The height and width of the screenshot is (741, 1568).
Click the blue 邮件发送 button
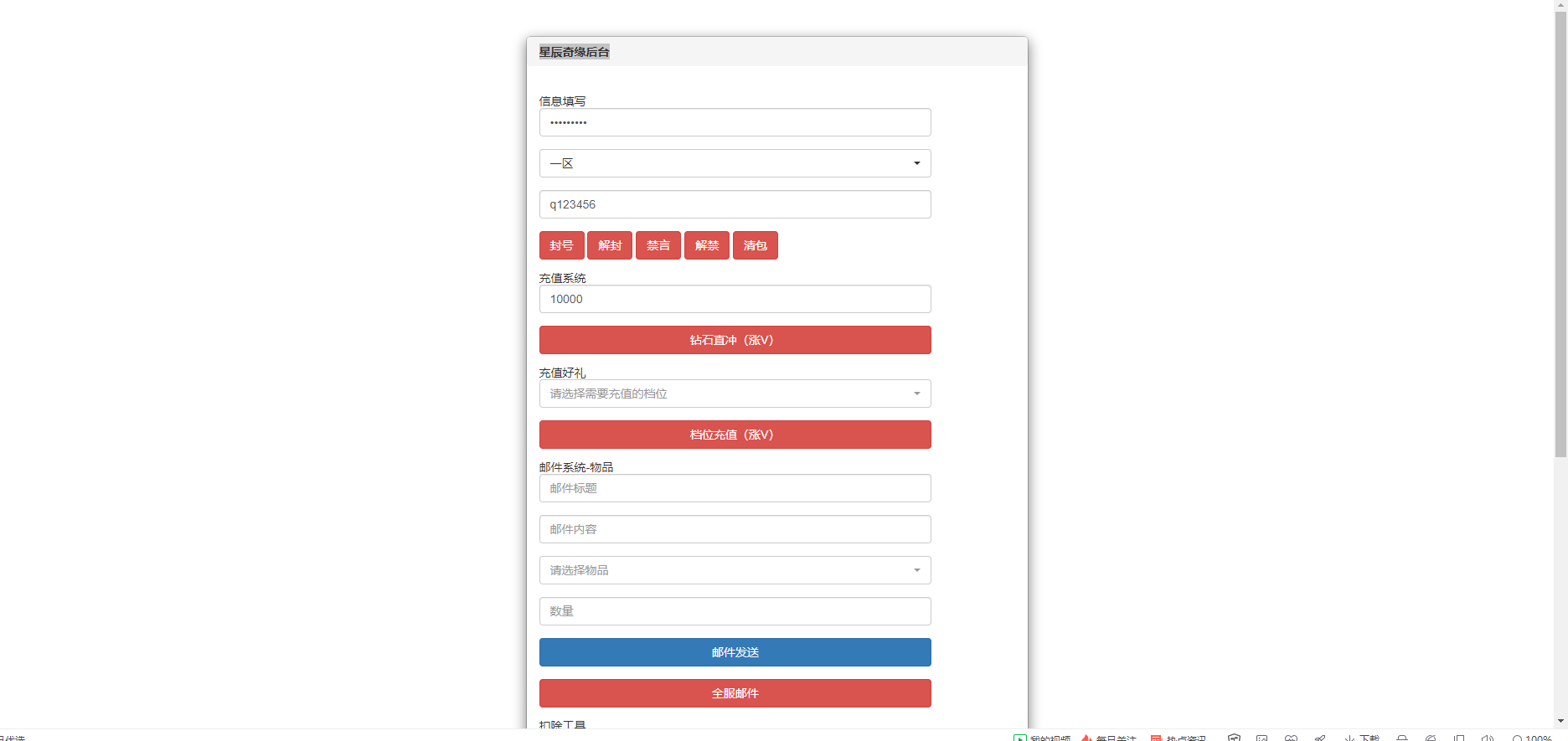point(735,652)
